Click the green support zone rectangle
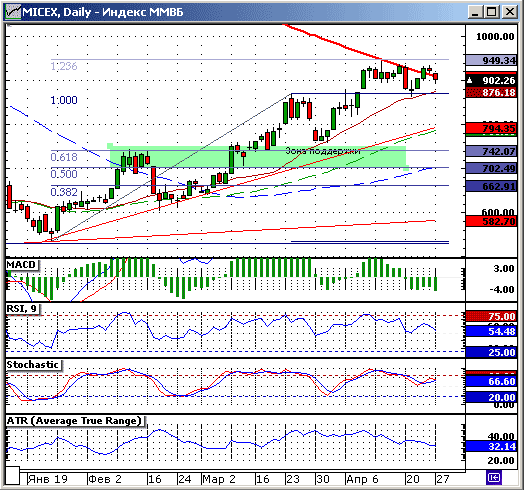 257,157
